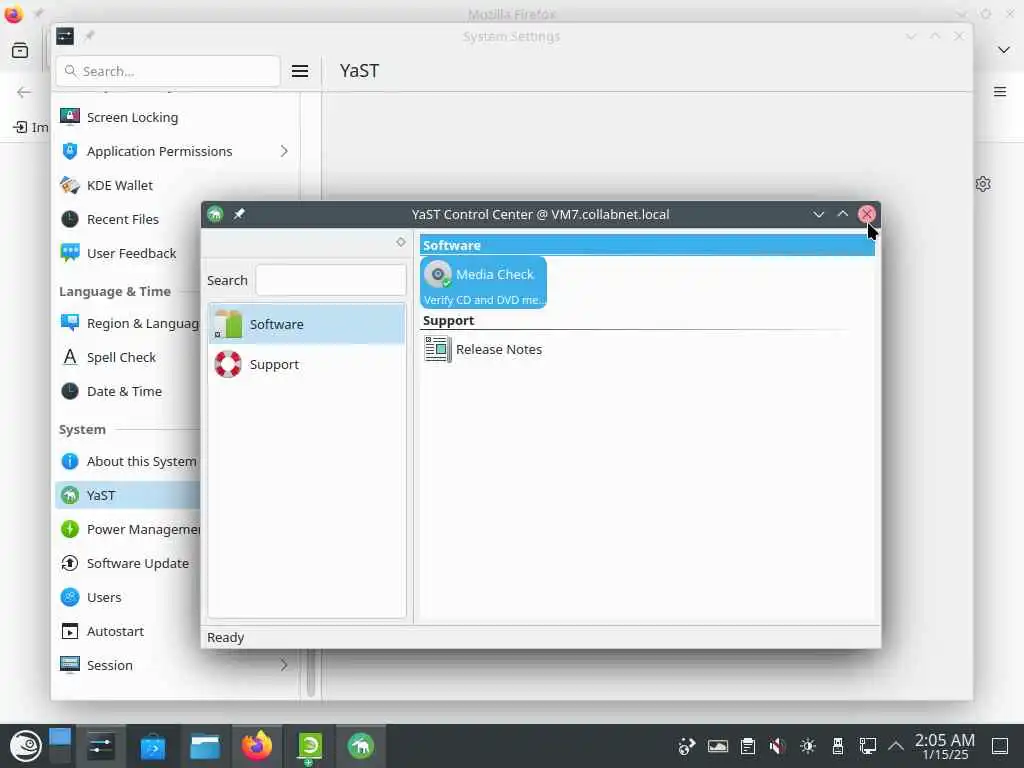The height and width of the screenshot is (768, 1024).
Task: Switch virtual desktop via pager
Action: pos(59,746)
